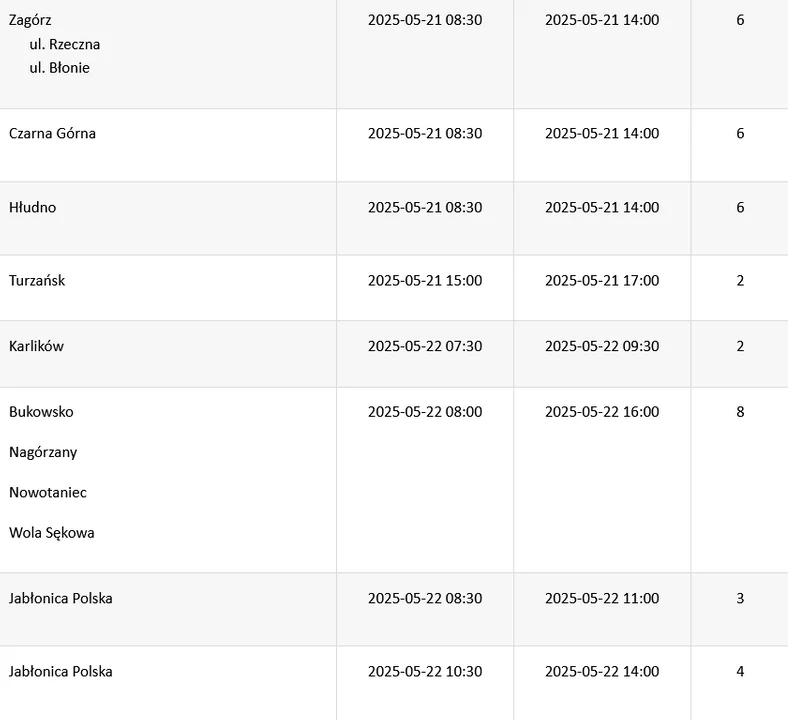Screen dimensions: 788x720
Task: Click the ul. Błonie street entry
Action: click(x=59, y=68)
